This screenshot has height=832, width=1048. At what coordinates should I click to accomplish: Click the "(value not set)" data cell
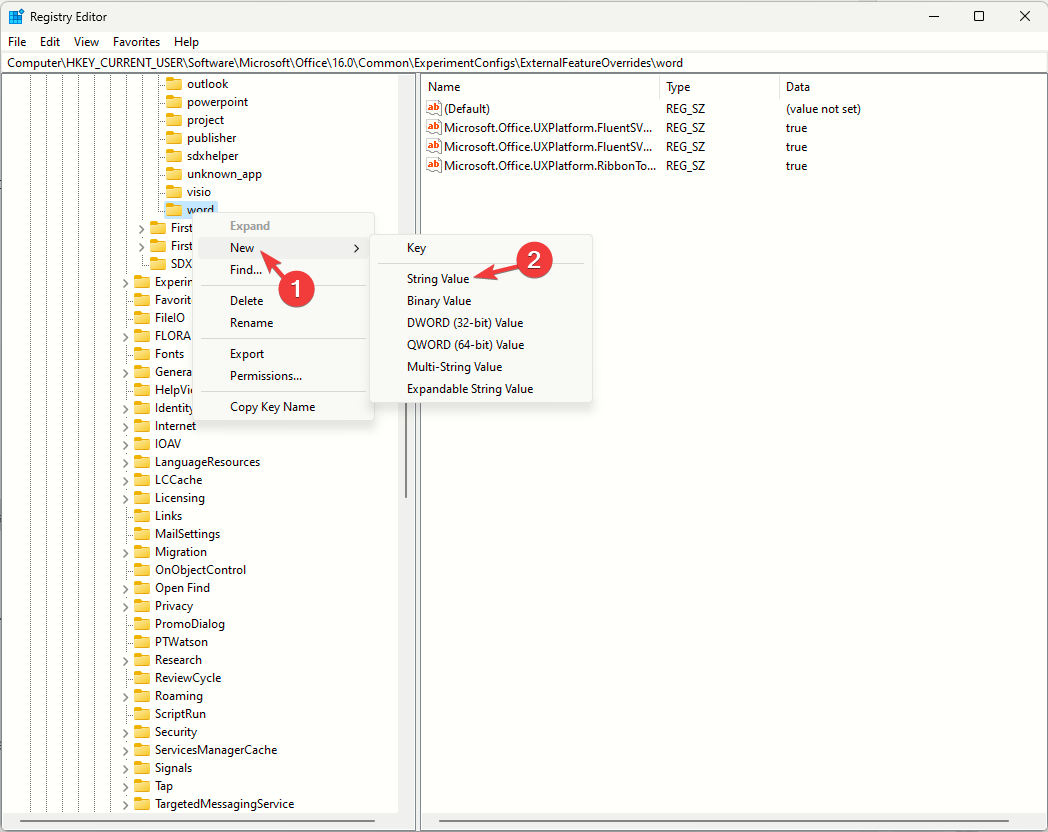(823, 108)
